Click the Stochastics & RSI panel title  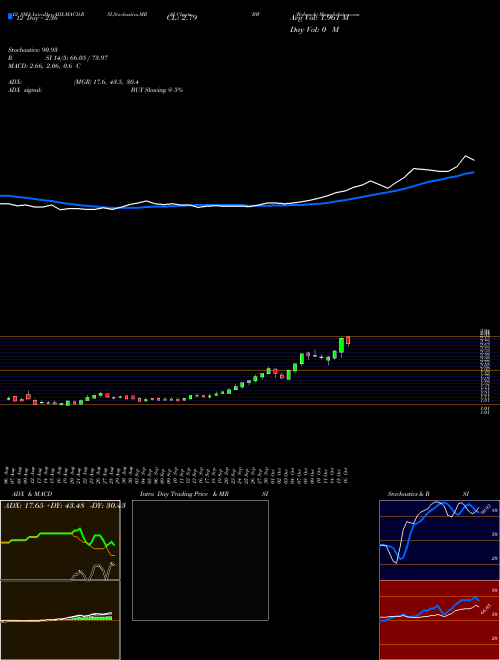tap(428, 494)
